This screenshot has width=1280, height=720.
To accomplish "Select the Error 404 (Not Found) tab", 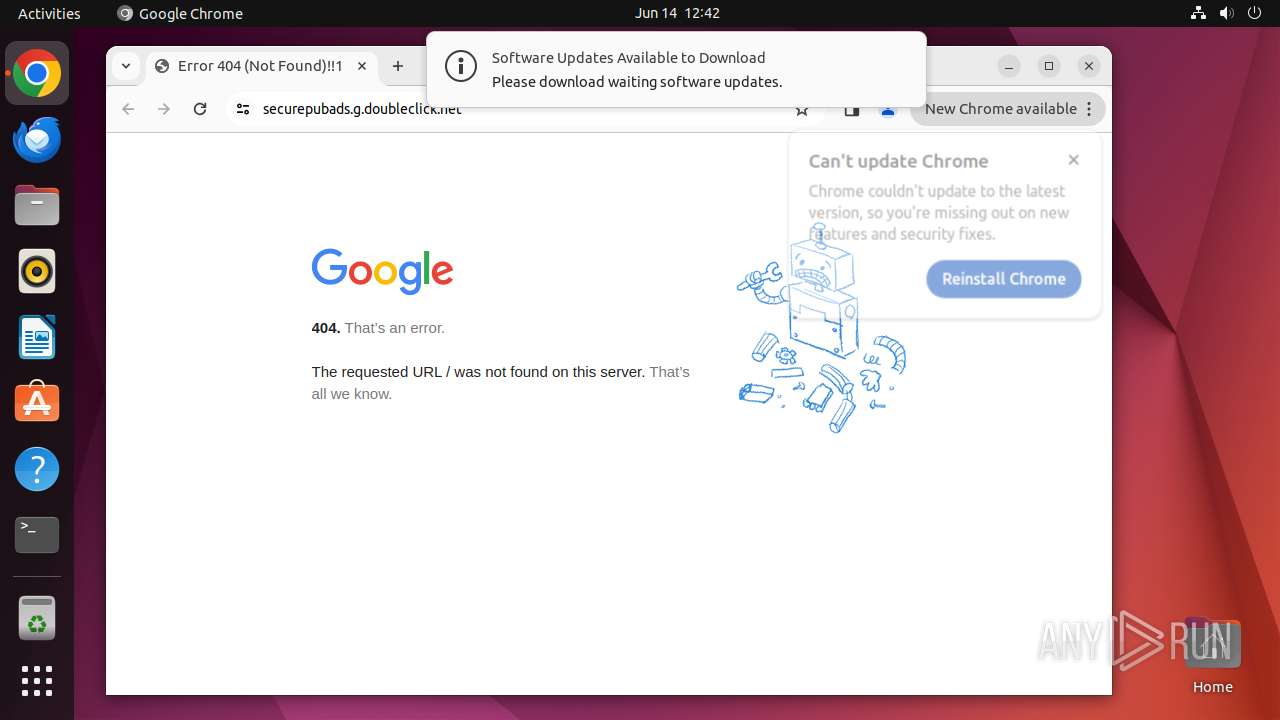I will click(262, 66).
